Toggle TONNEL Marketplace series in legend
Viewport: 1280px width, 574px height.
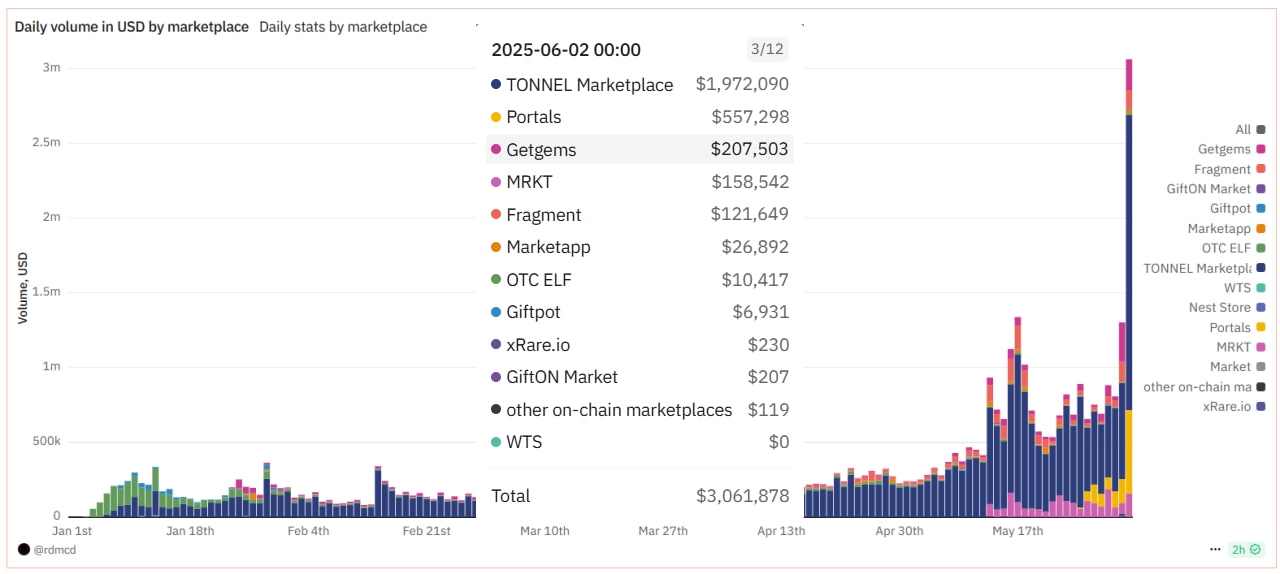(x=1205, y=267)
